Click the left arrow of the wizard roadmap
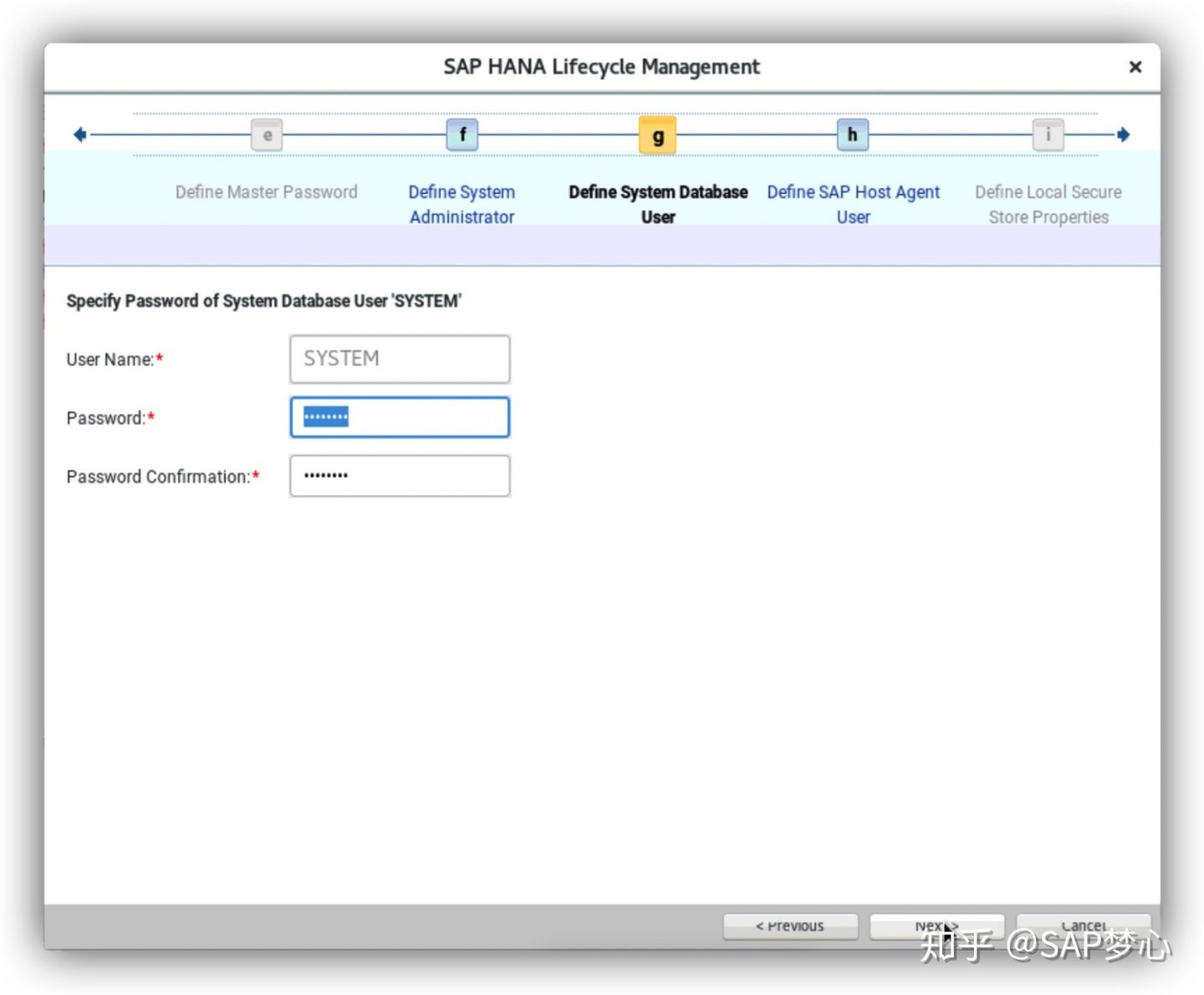The image size is (1204, 995). coord(80,135)
